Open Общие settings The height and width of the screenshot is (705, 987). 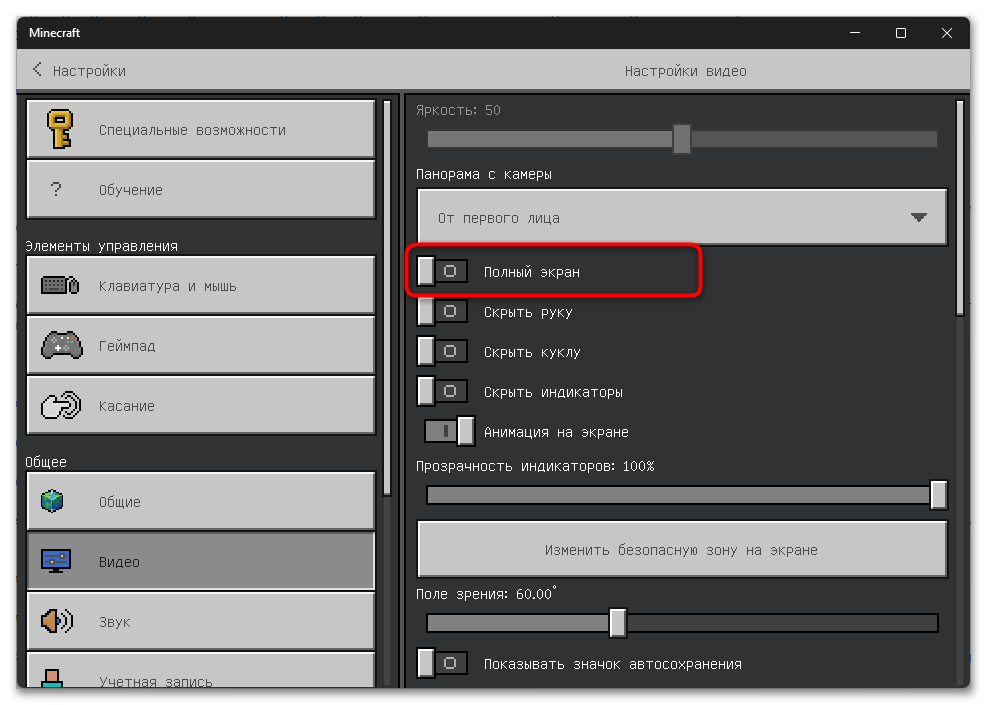[201, 501]
